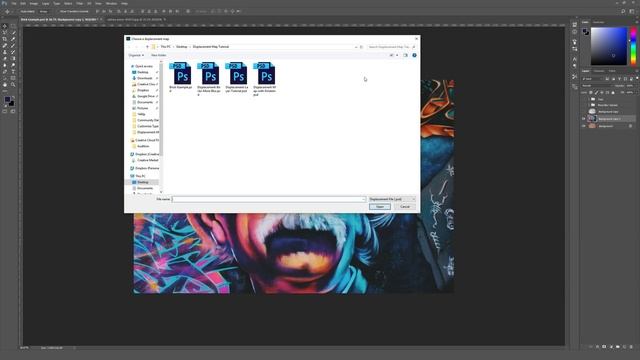The width and height of the screenshot is (640, 360).
Task: Select the Eraser tool
Action: [x=5, y=58]
